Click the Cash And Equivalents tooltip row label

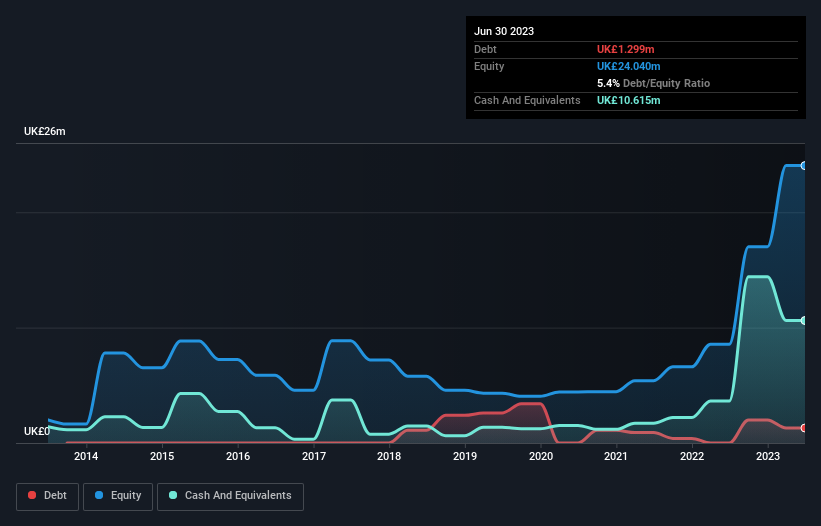point(527,100)
